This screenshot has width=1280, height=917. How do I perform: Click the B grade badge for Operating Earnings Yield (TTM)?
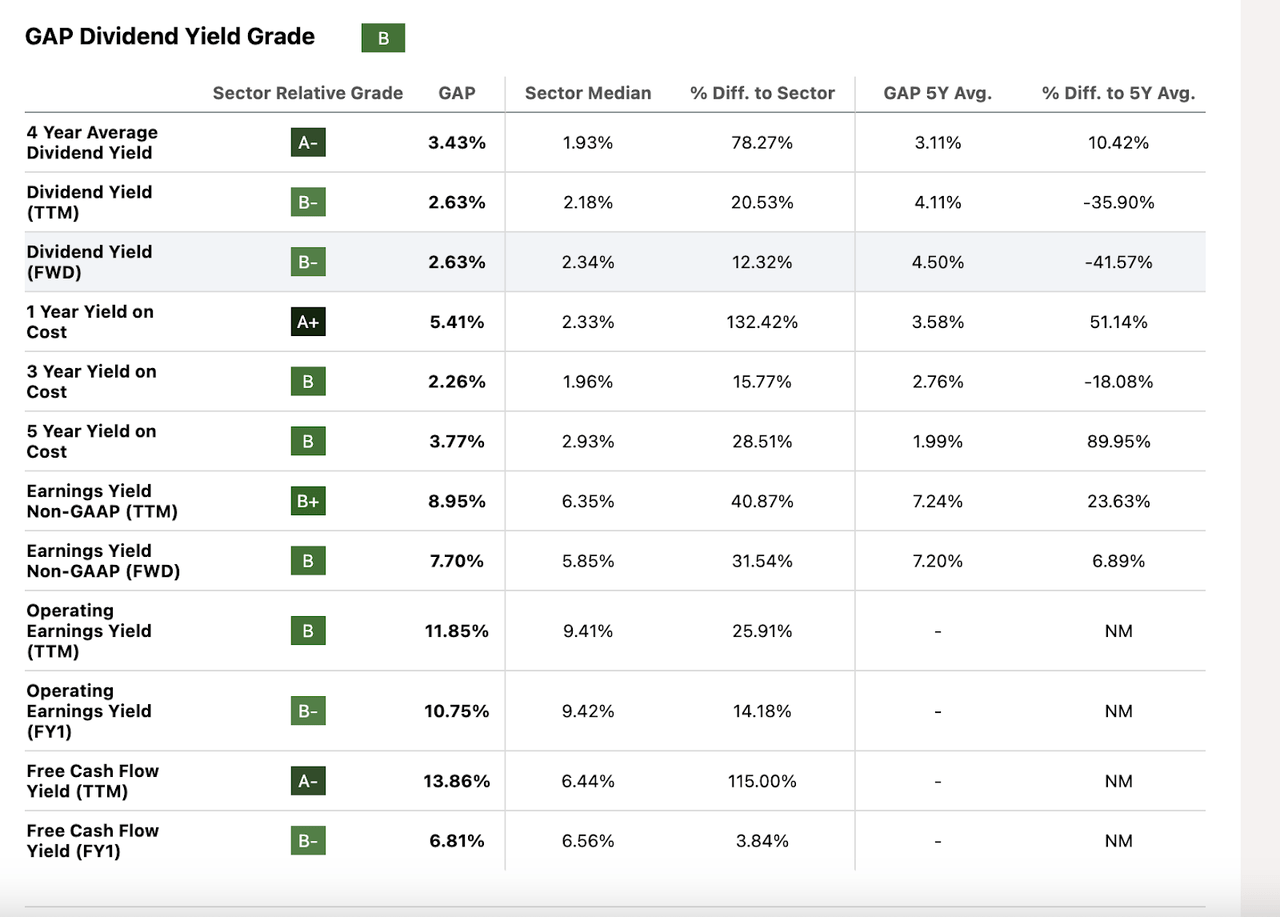tap(308, 631)
